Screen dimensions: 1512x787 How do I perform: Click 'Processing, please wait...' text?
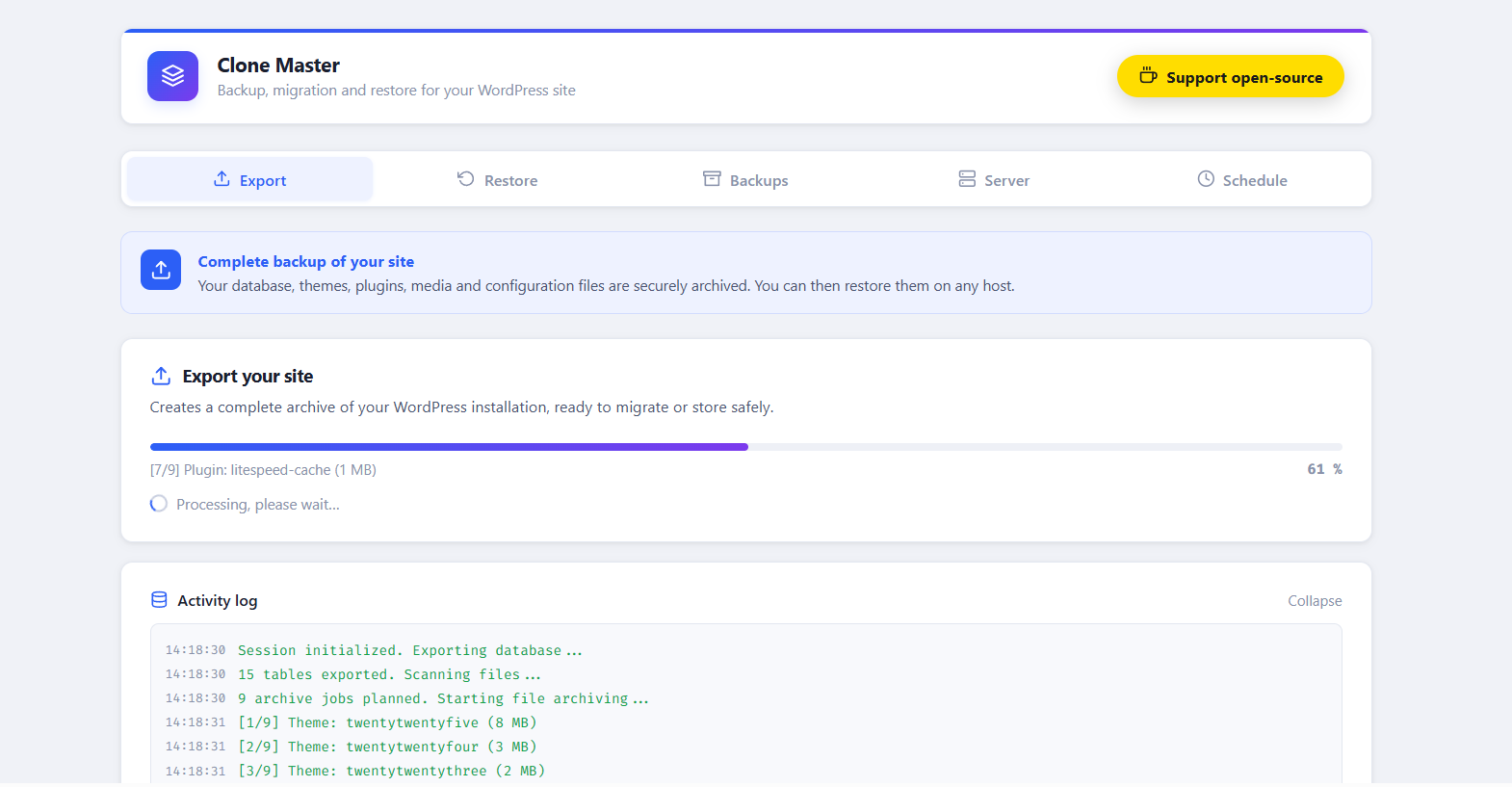(258, 505)
